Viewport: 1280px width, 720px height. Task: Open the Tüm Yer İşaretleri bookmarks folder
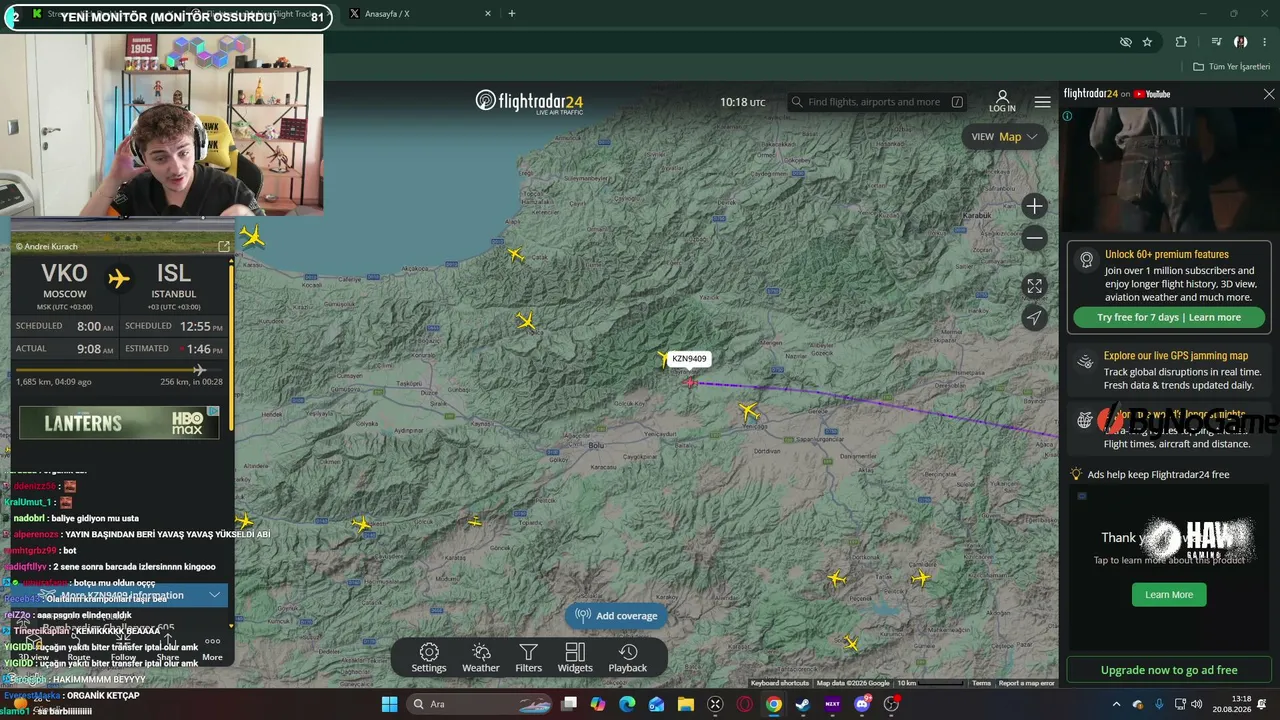click(1232, 67)
